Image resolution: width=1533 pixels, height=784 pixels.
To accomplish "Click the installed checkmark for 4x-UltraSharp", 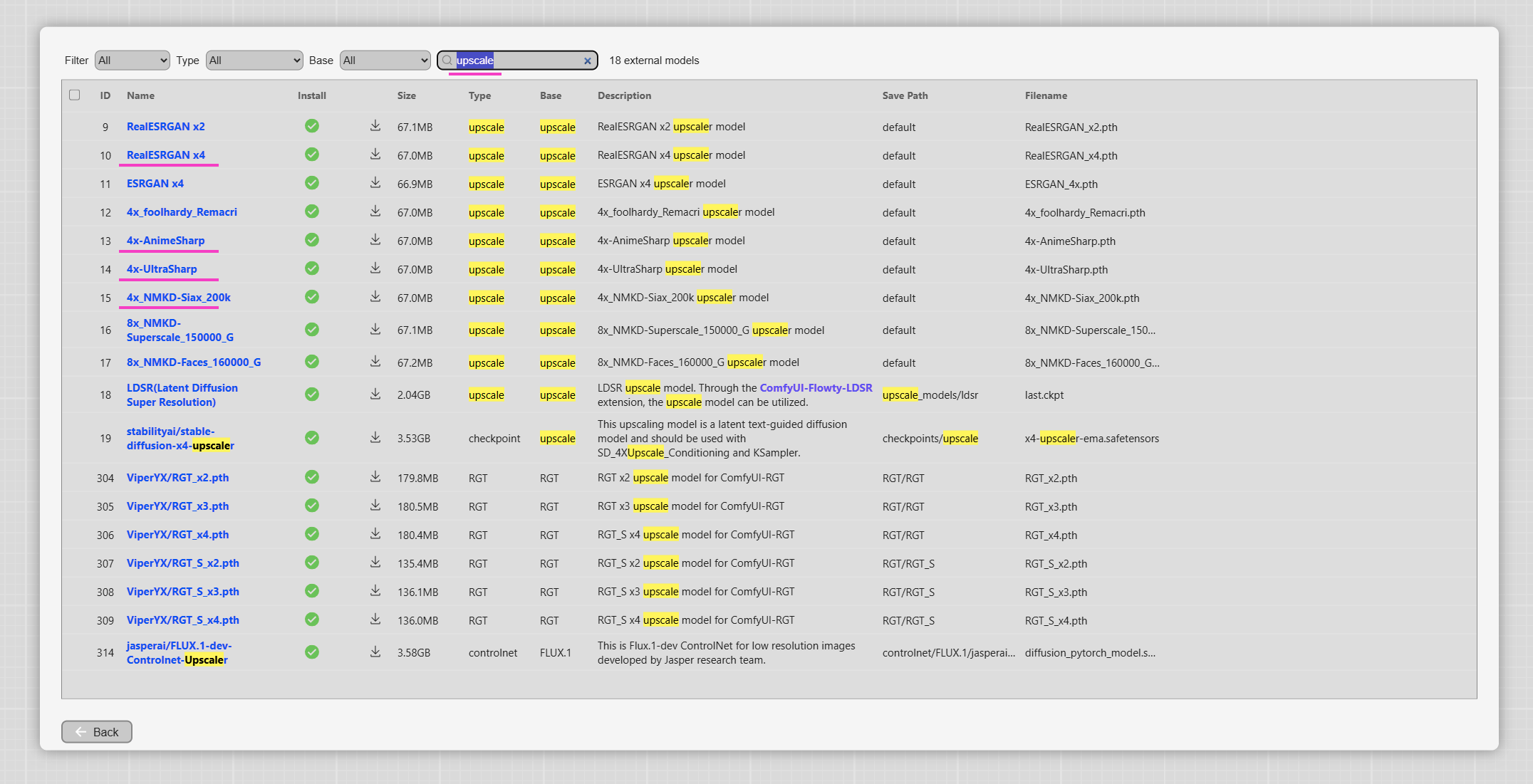I will point(312,268).
